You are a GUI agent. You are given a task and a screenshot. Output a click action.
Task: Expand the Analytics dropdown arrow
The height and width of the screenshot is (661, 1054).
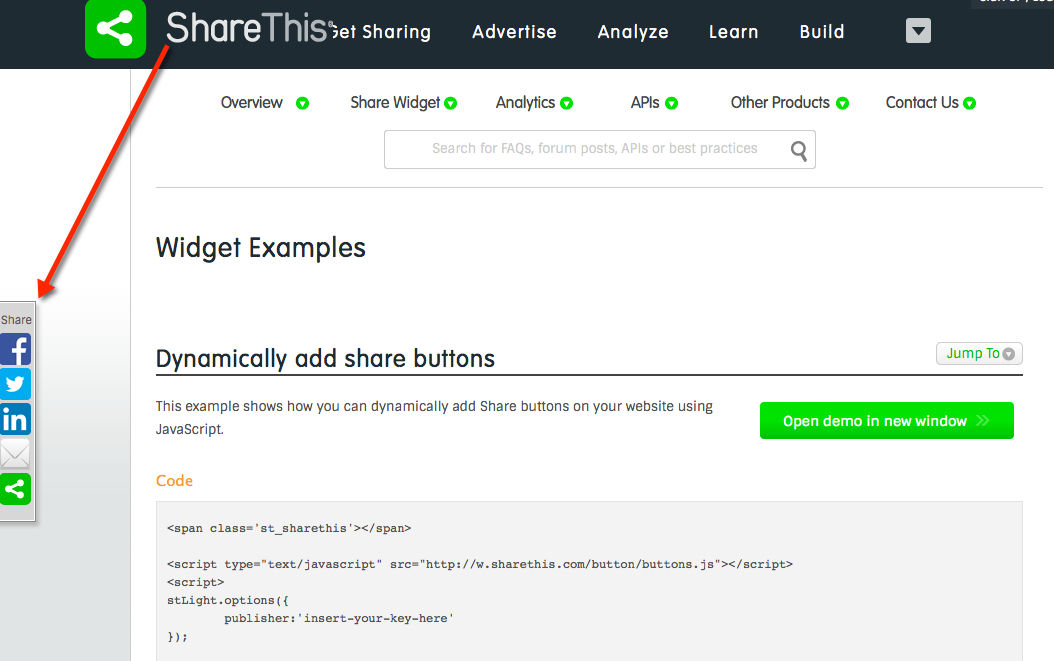pos(567,103)
